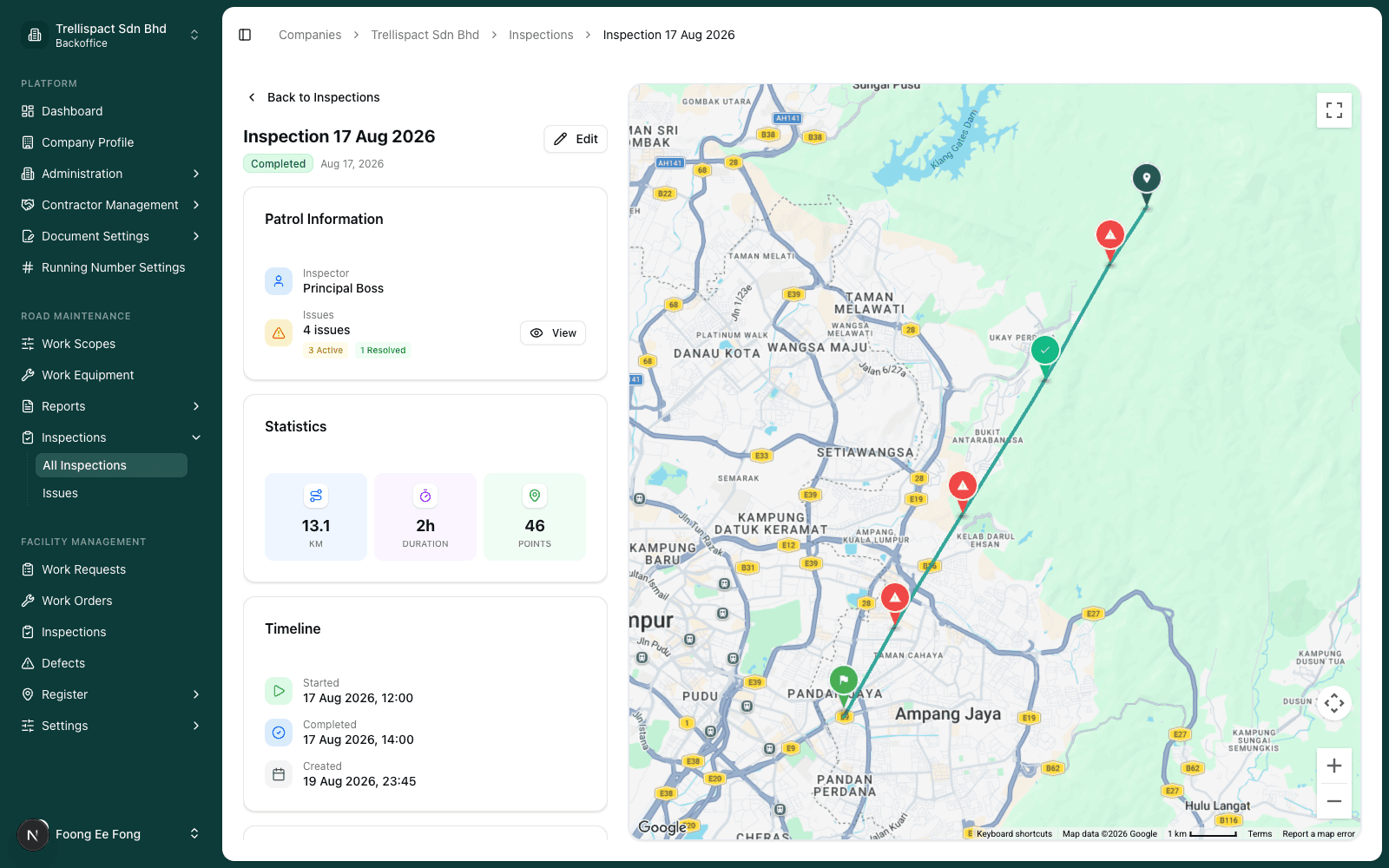
Task: Expand the Administration menu chevron
Action: tap(196, 174)
